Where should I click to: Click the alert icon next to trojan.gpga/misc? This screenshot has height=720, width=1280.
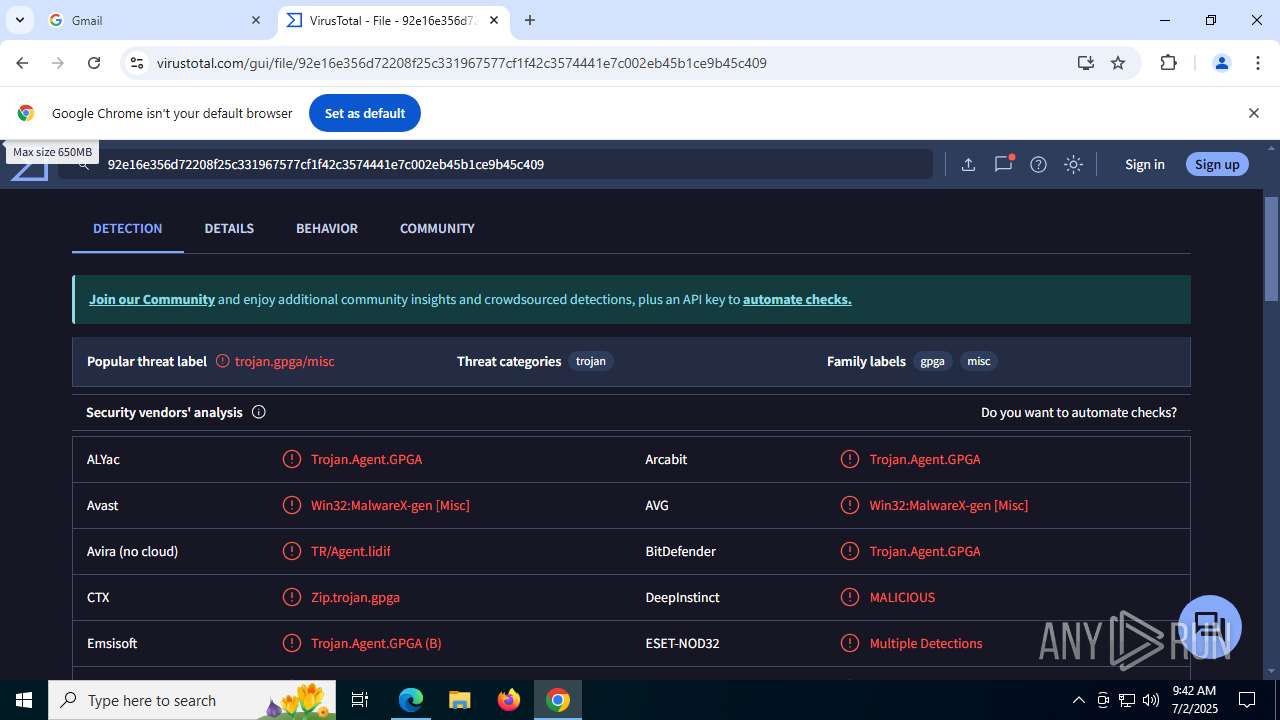pos(222,361)
